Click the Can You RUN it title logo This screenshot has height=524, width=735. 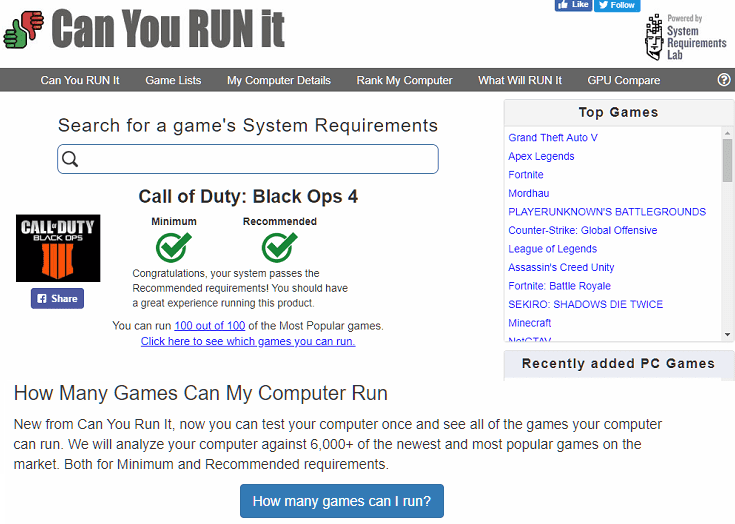(x=168, y=29)
